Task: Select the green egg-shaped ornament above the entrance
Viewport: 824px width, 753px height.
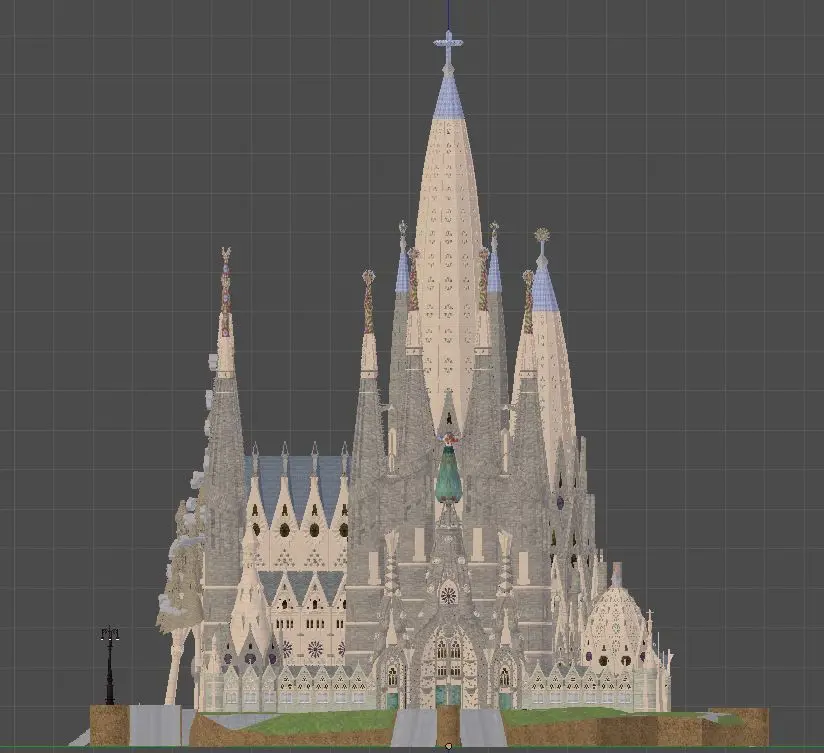Action: tap(448, 473)
